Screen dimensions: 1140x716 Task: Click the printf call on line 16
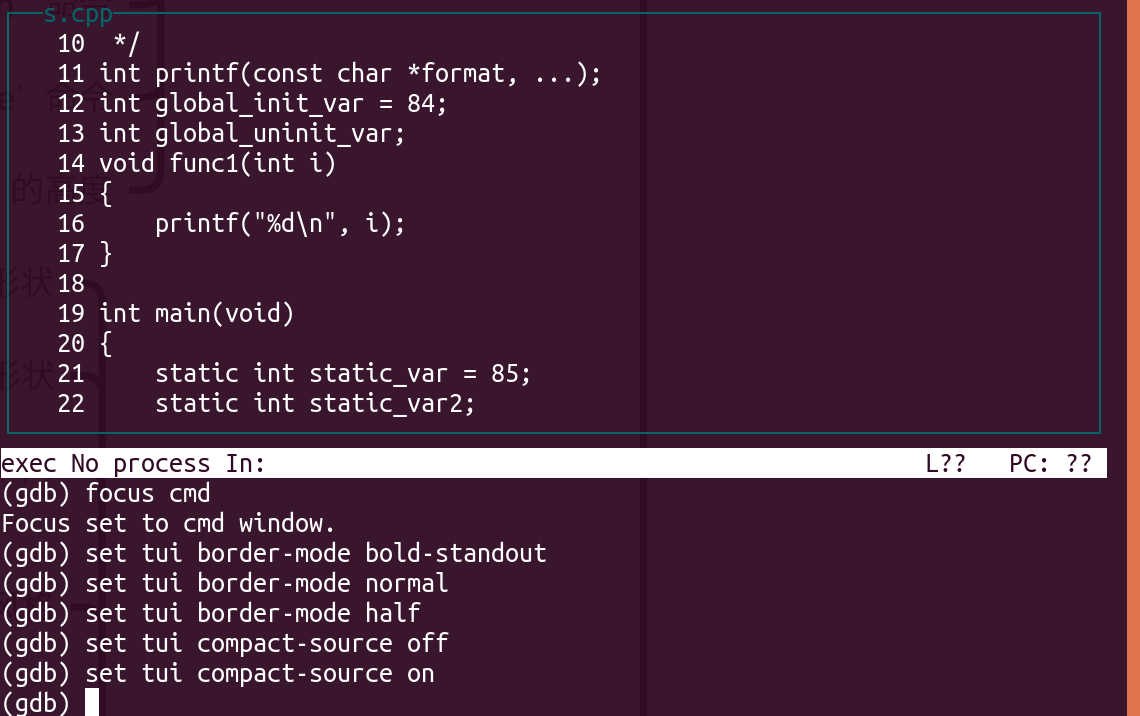[x=280, y=223]
